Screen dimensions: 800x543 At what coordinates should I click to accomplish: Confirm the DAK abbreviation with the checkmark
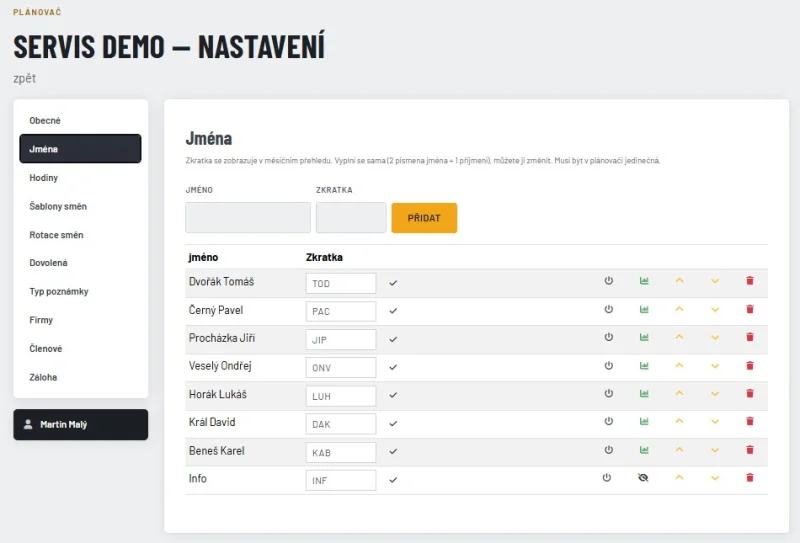[x=393, y=424]
